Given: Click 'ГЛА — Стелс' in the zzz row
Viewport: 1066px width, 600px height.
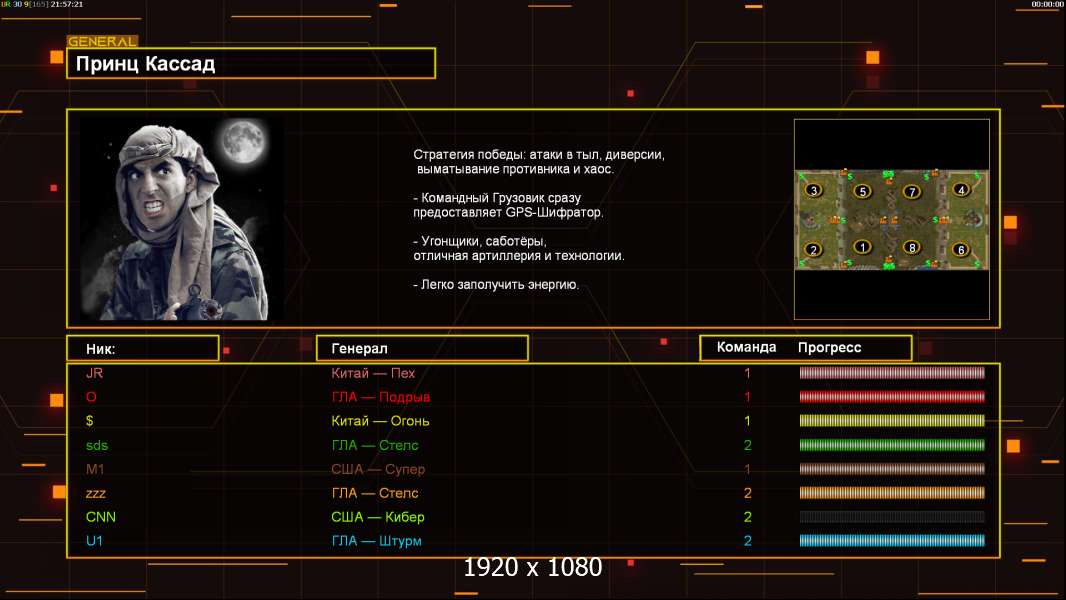Looking at the screenshot, I should tap(375, 493).
